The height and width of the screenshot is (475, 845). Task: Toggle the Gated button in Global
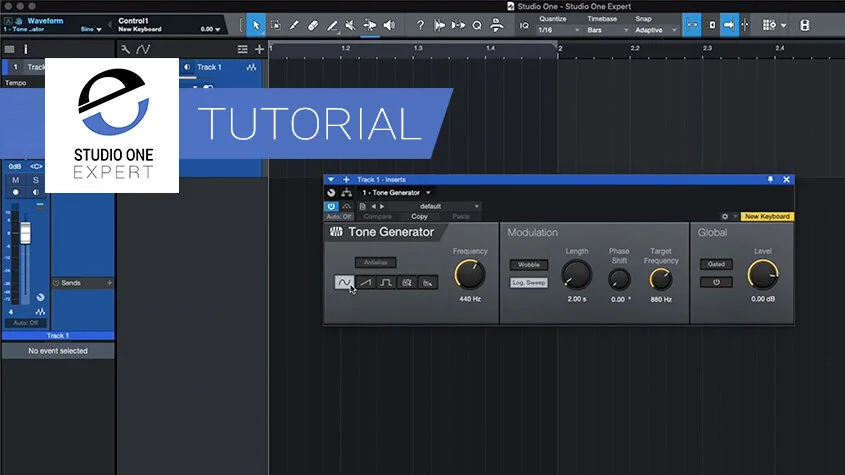click(716, 264)
